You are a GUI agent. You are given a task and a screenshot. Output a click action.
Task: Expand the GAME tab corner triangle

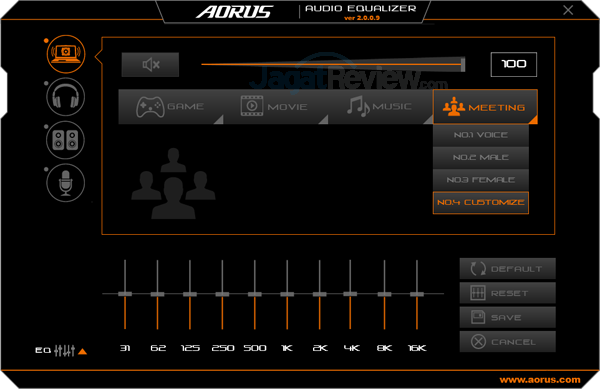219,120
